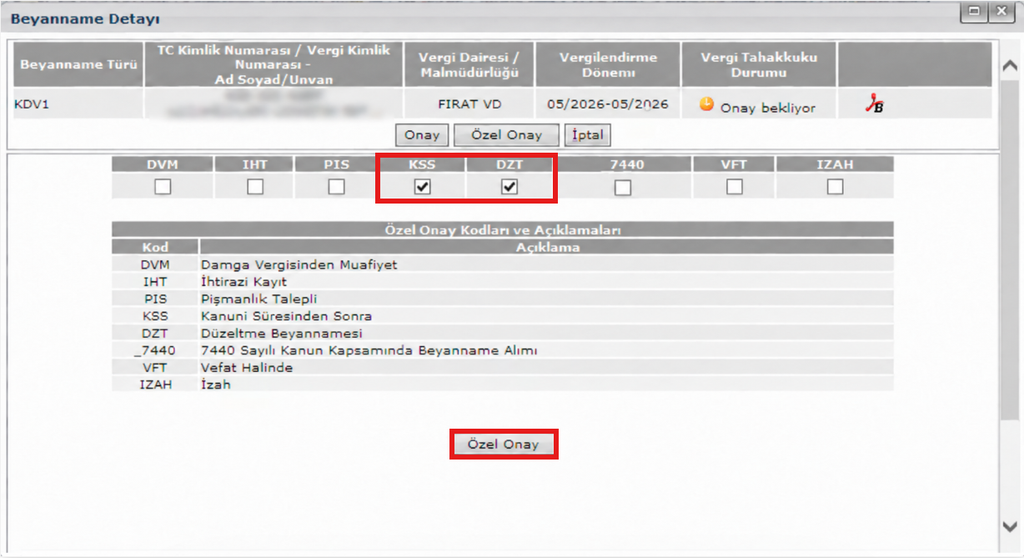Uncheck the DZT checkbox
1024x558 pixels.
point(509,187)
